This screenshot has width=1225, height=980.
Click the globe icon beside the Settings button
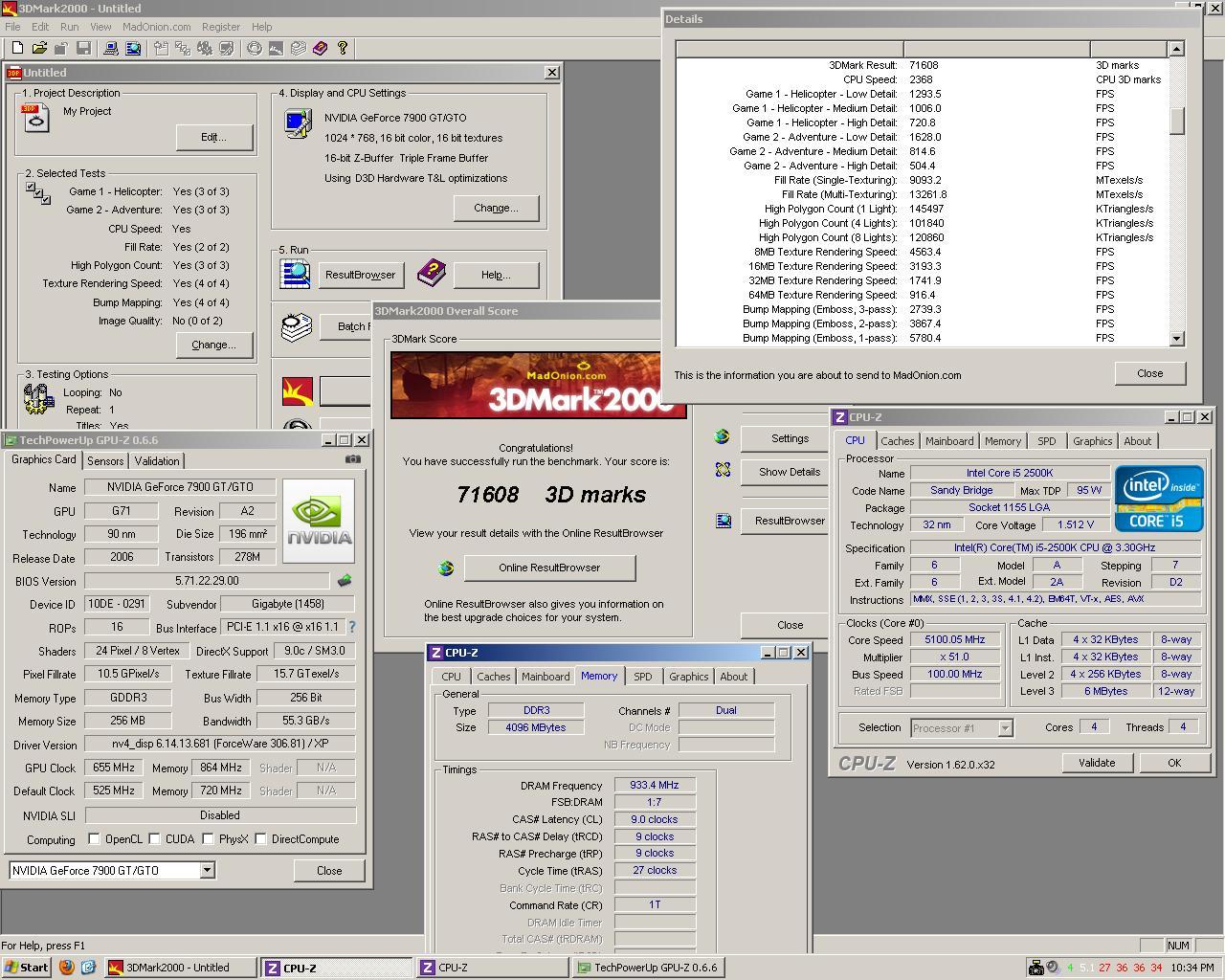pos(723,437)
